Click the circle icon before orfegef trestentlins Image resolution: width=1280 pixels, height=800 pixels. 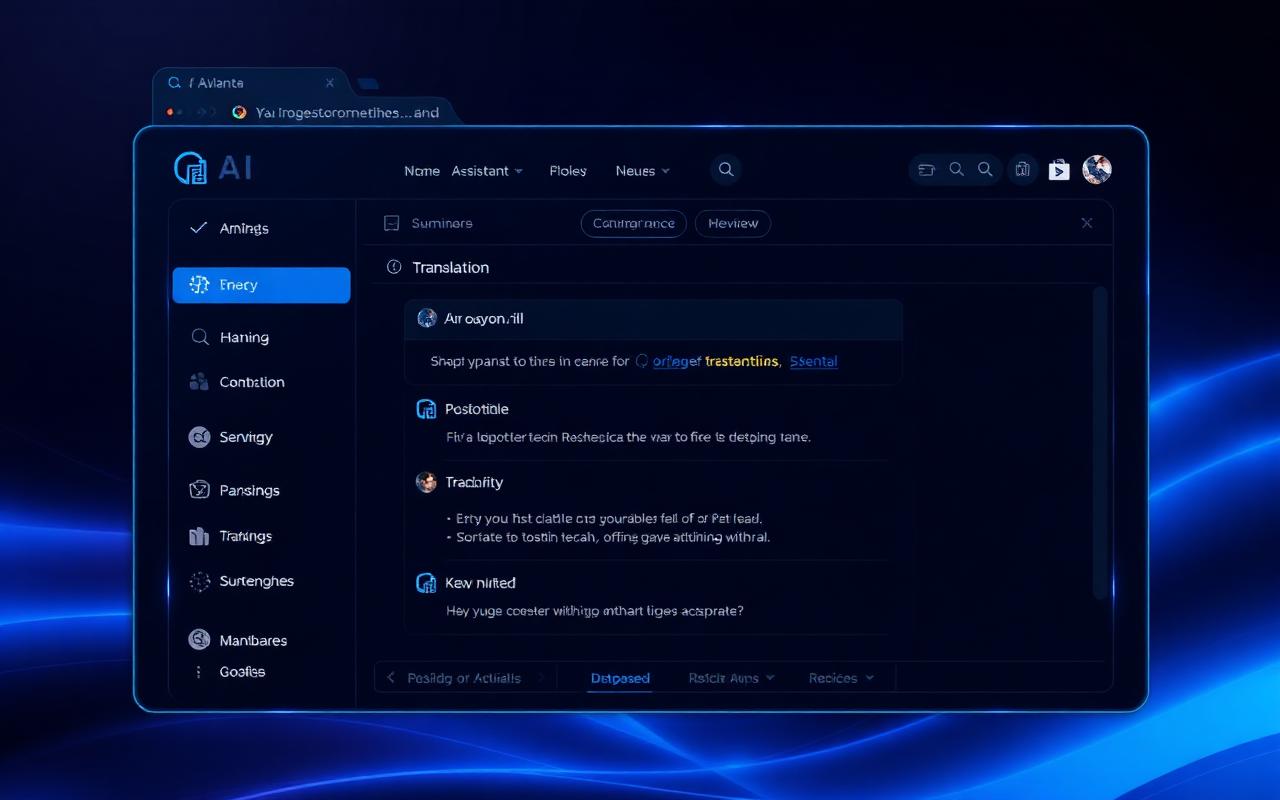[642, 362]
